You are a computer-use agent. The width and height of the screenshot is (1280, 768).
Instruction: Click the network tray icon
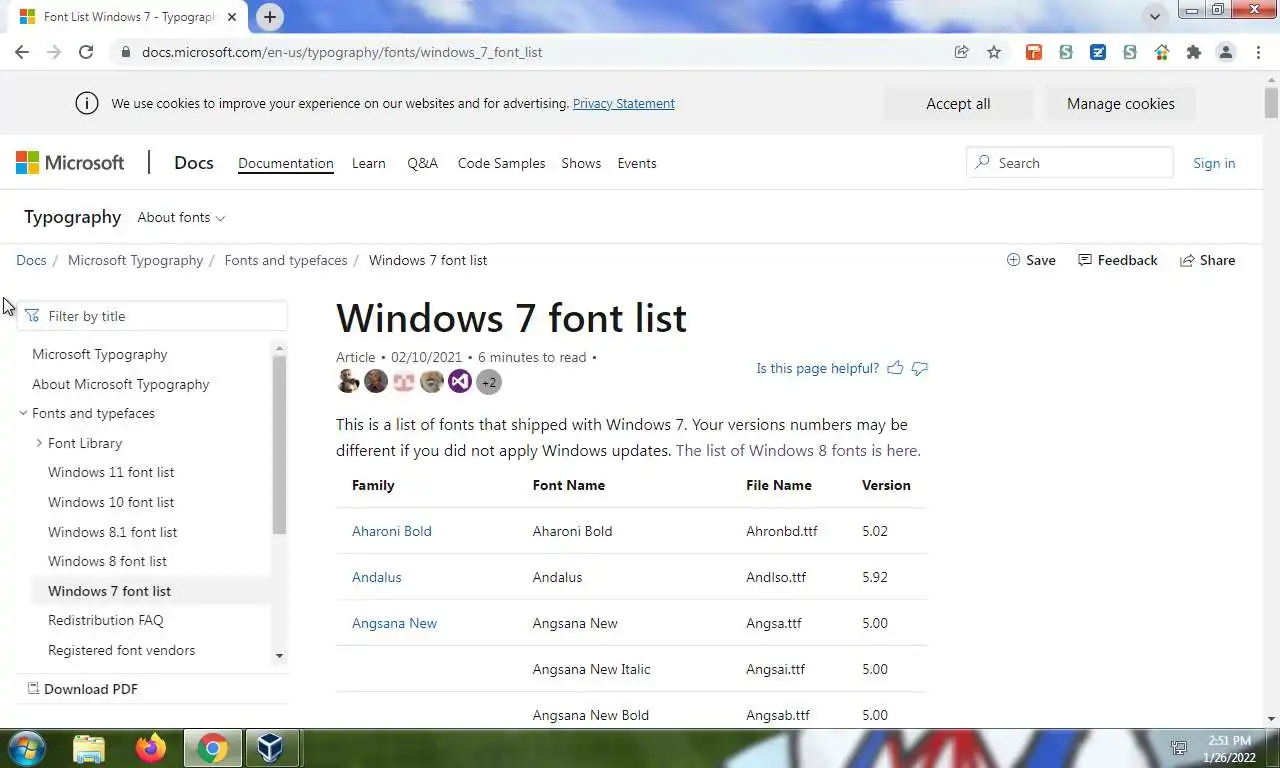tap(1180, 748)
